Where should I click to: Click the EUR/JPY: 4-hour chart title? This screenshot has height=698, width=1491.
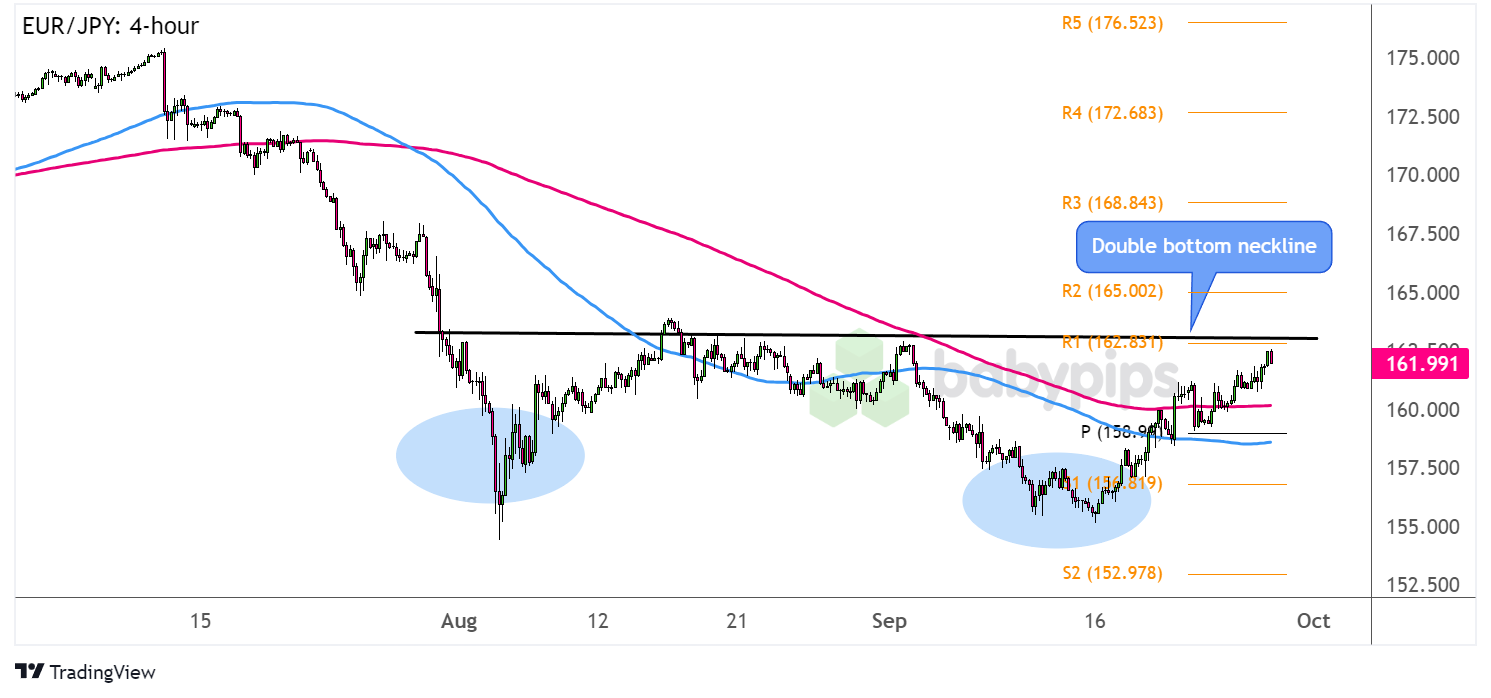click(x=110, y=26)
